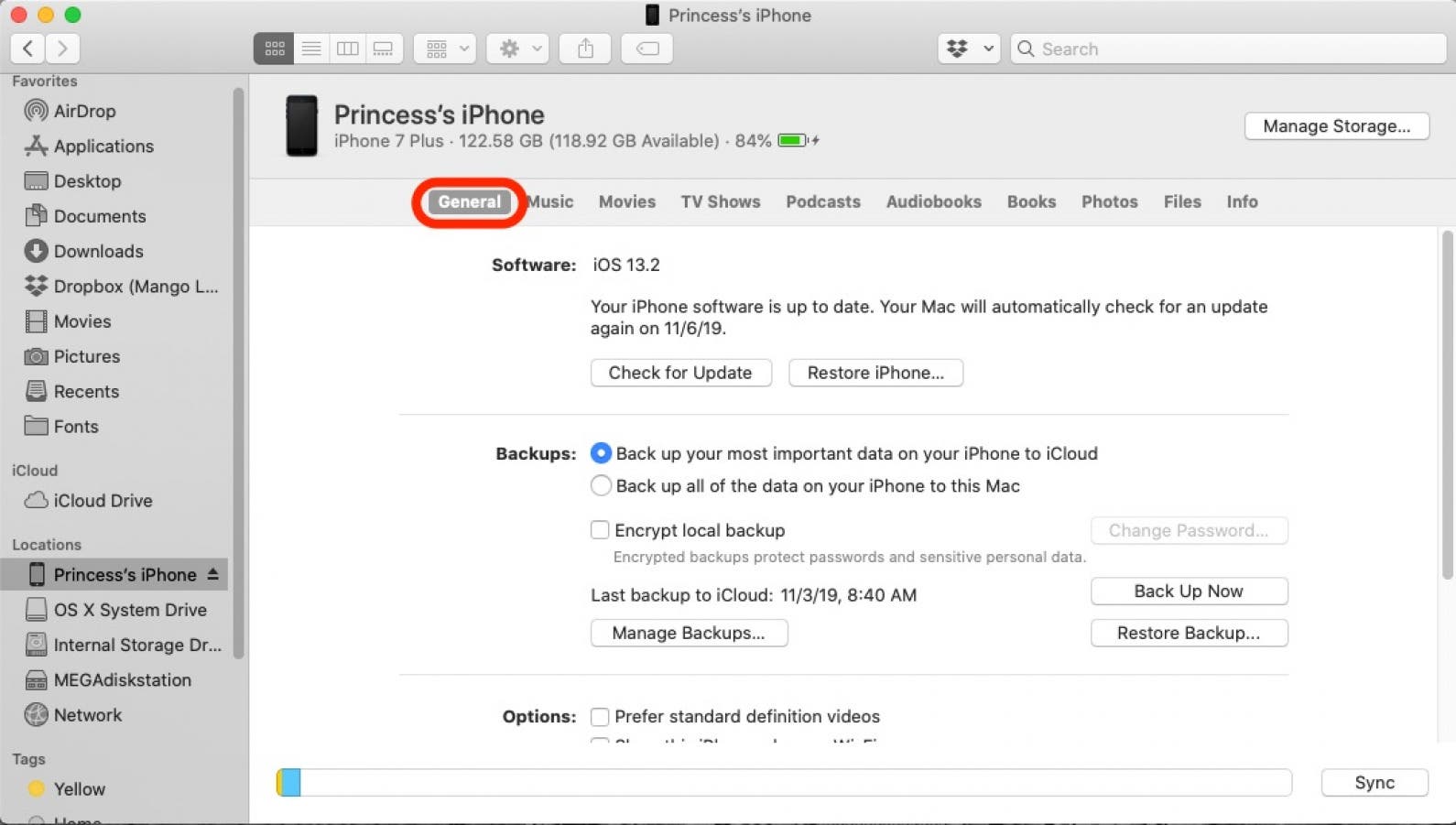Select back up to this Mac radio option
1456x825 pixels.
point(601,485)
